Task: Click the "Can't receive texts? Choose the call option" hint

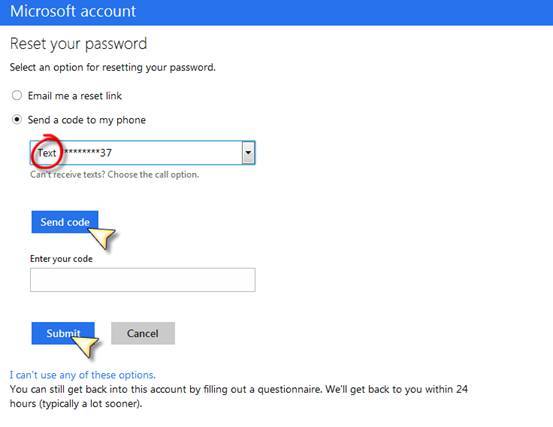Action: tap(115, 175)
